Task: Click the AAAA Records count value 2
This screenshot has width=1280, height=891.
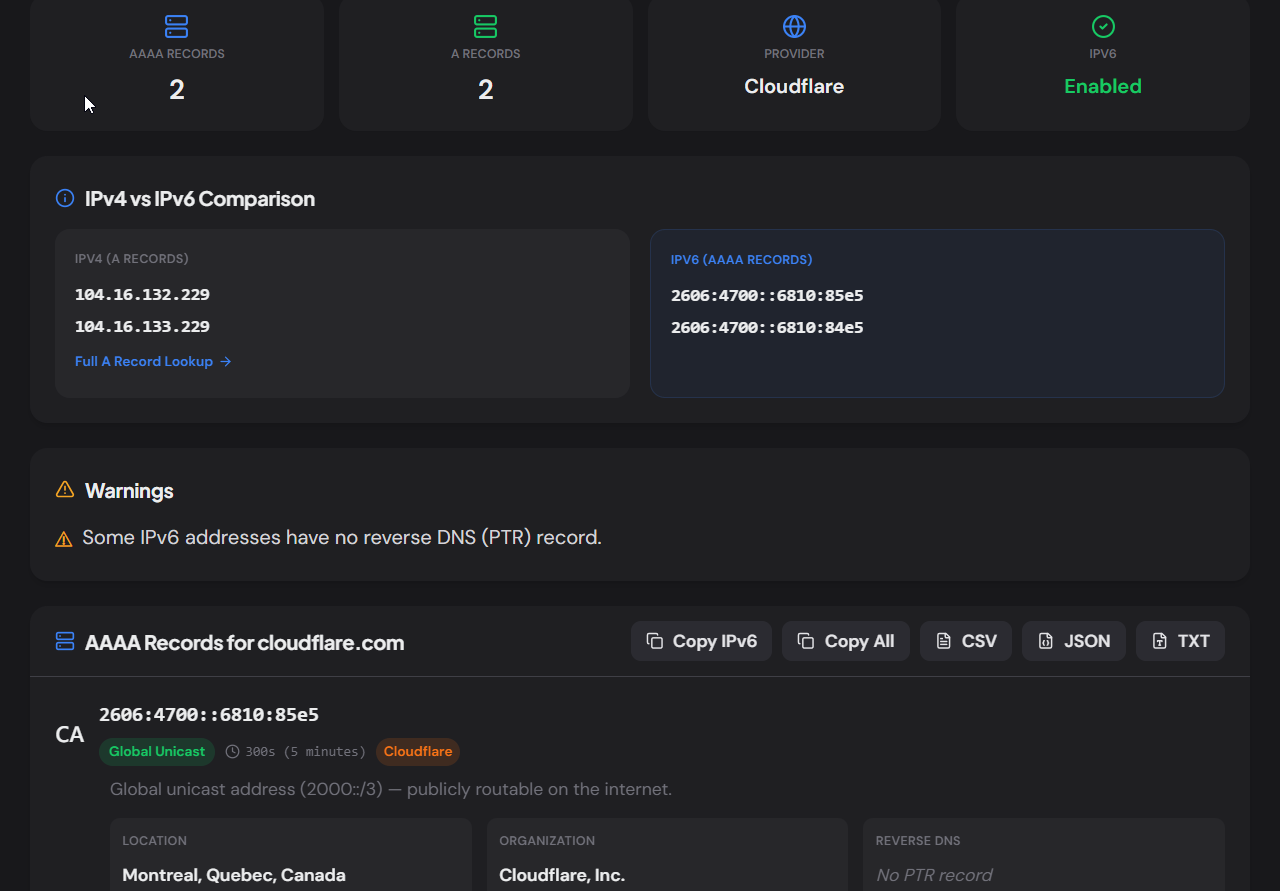Action: tap(177, 90)
